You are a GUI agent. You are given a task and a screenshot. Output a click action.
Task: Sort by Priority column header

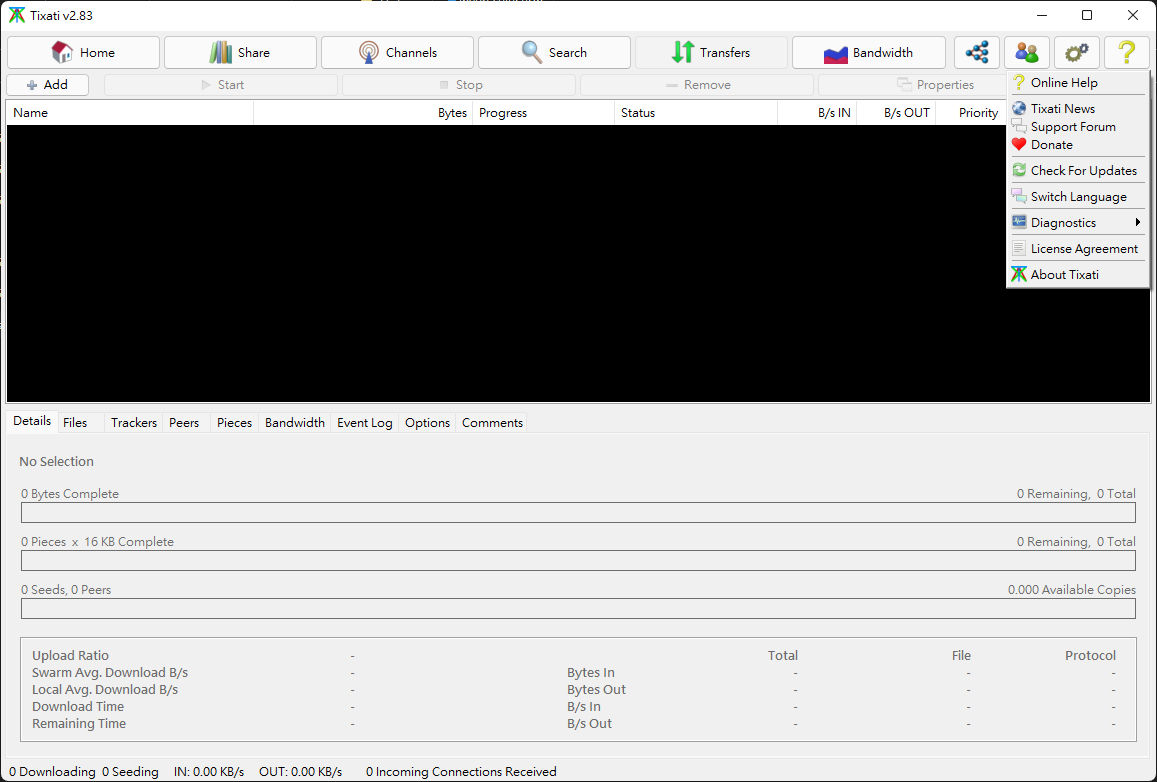(x=971, y=113)
